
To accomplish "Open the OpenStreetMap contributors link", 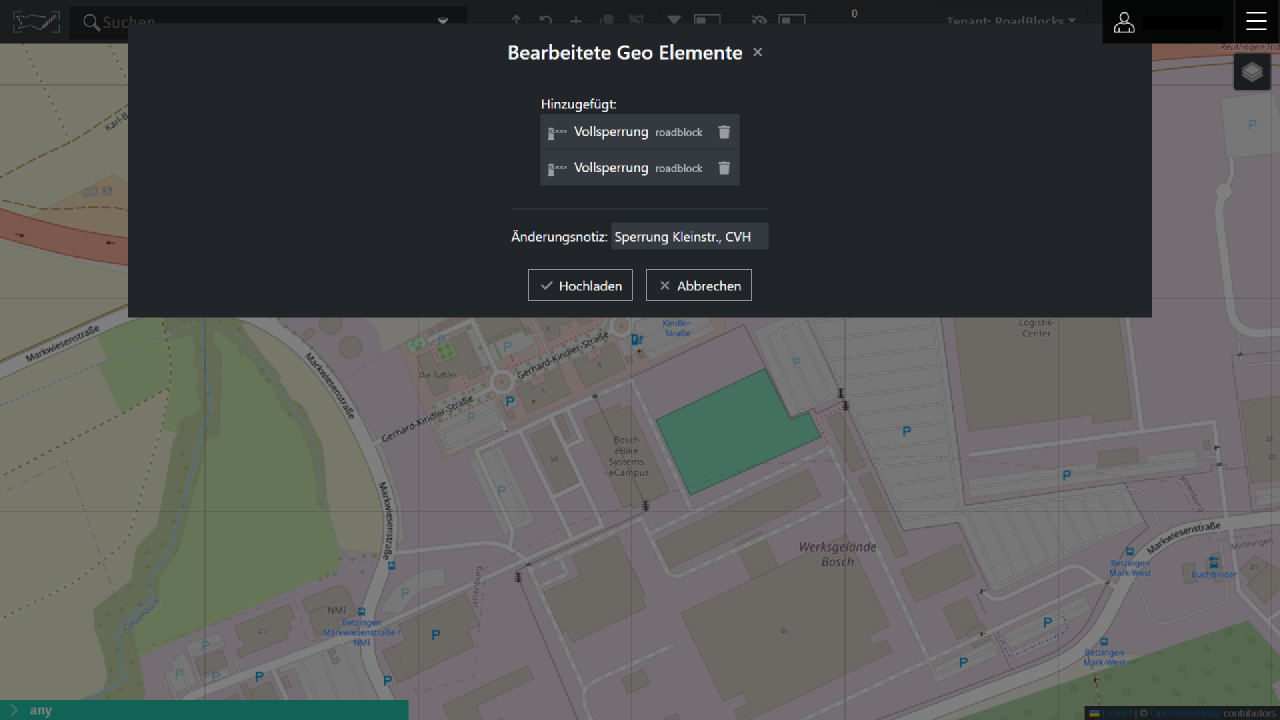I will 1184,713.
